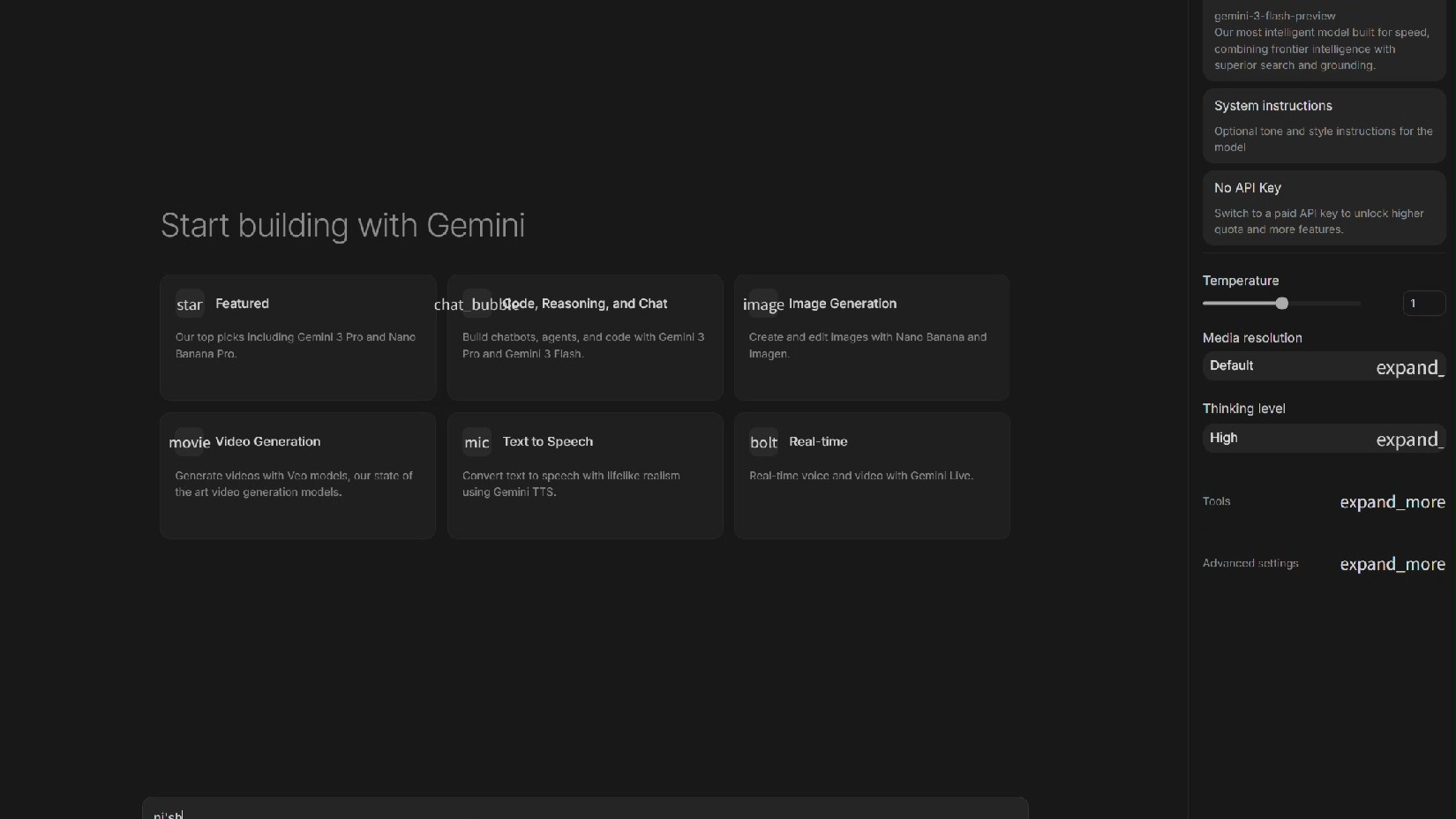Click the mic icon on Text to Speech

coord(477,442)
